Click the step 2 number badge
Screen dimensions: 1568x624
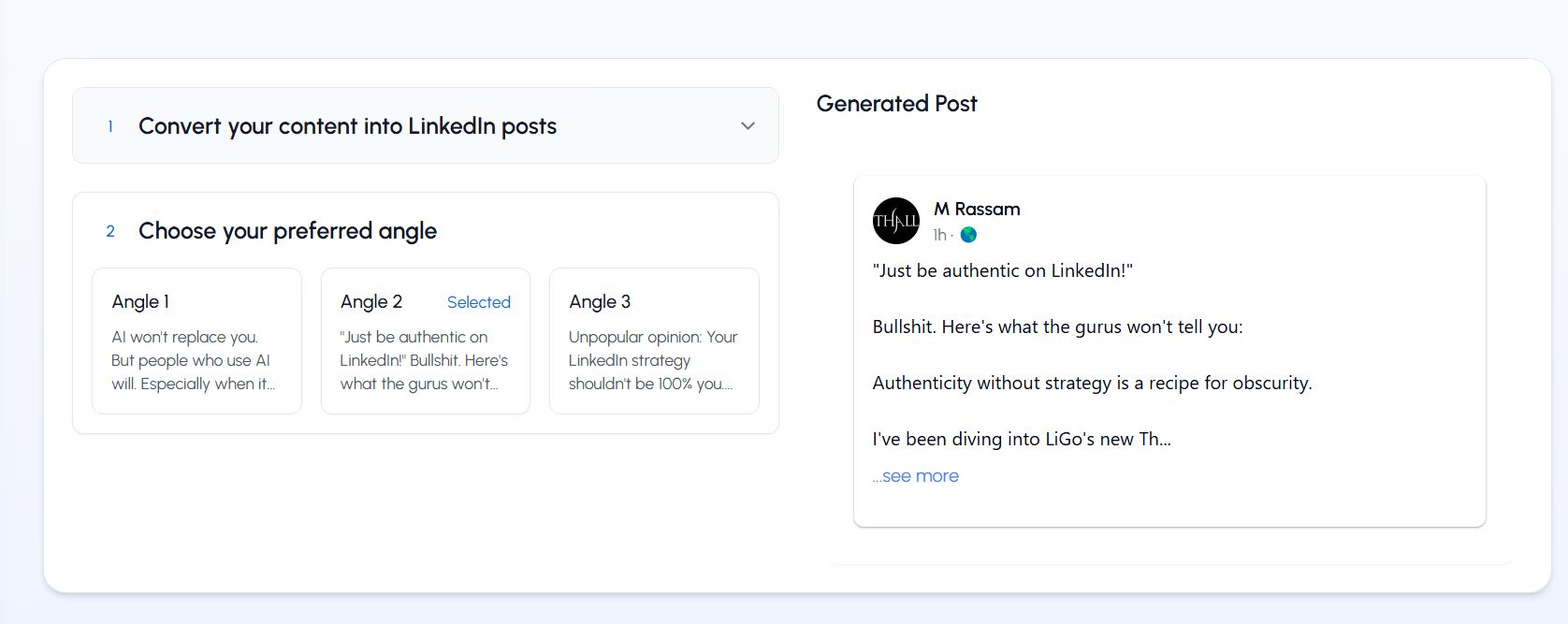tap(110, 231)
